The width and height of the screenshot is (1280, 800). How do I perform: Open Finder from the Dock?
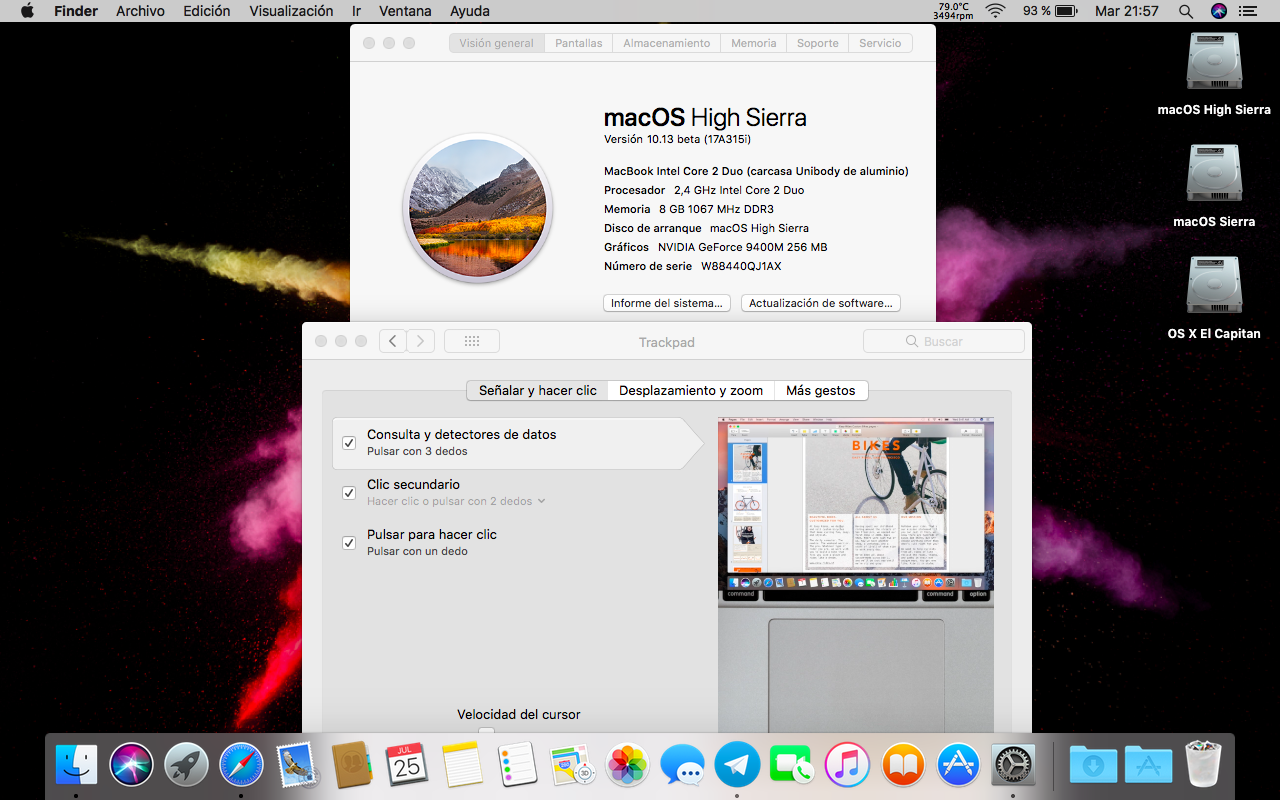coord(77,765)
